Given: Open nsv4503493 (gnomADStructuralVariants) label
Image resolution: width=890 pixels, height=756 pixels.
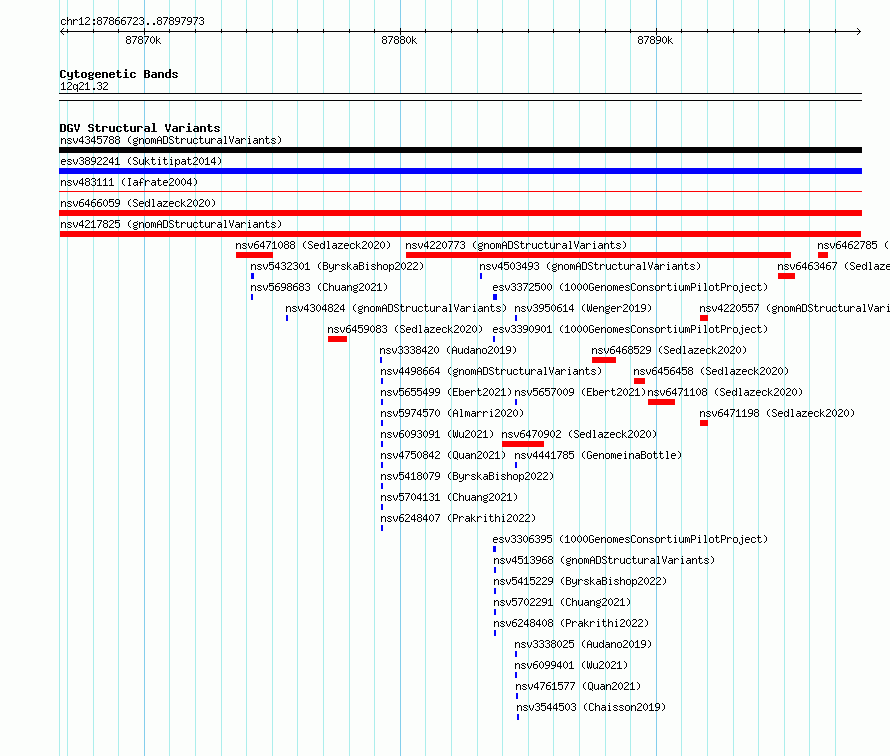Looking at the screenshot, I should [590, 266].
